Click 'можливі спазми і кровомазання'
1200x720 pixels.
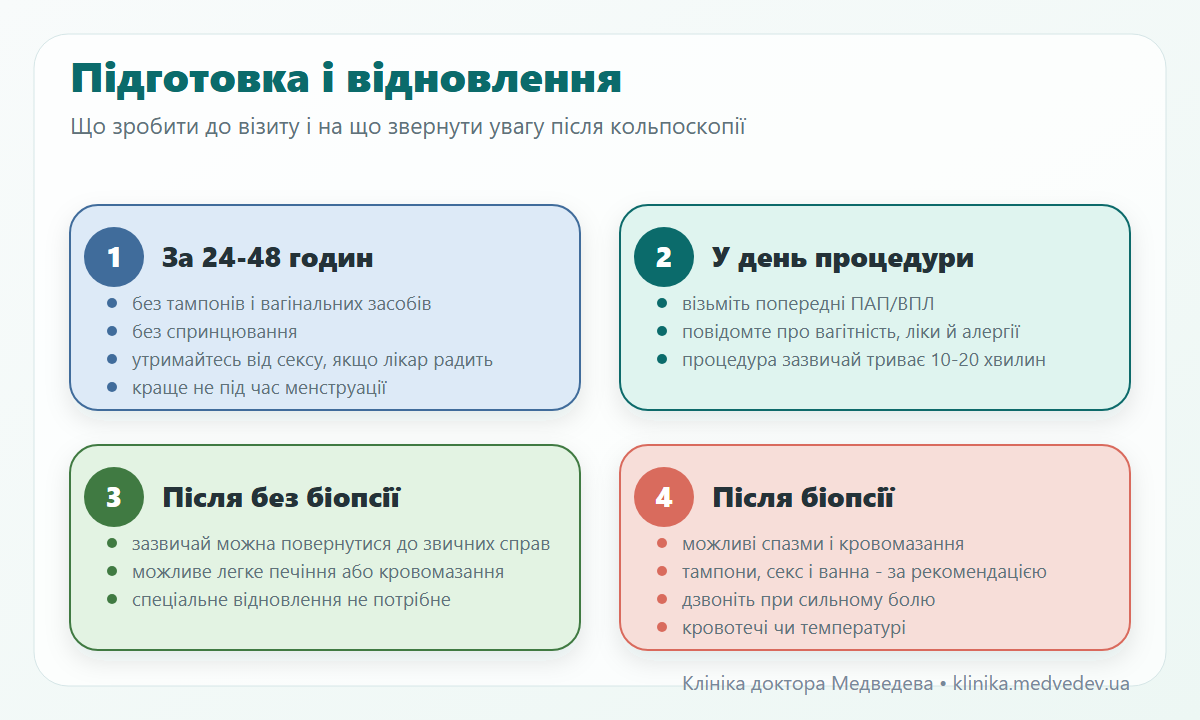(823, 544)
